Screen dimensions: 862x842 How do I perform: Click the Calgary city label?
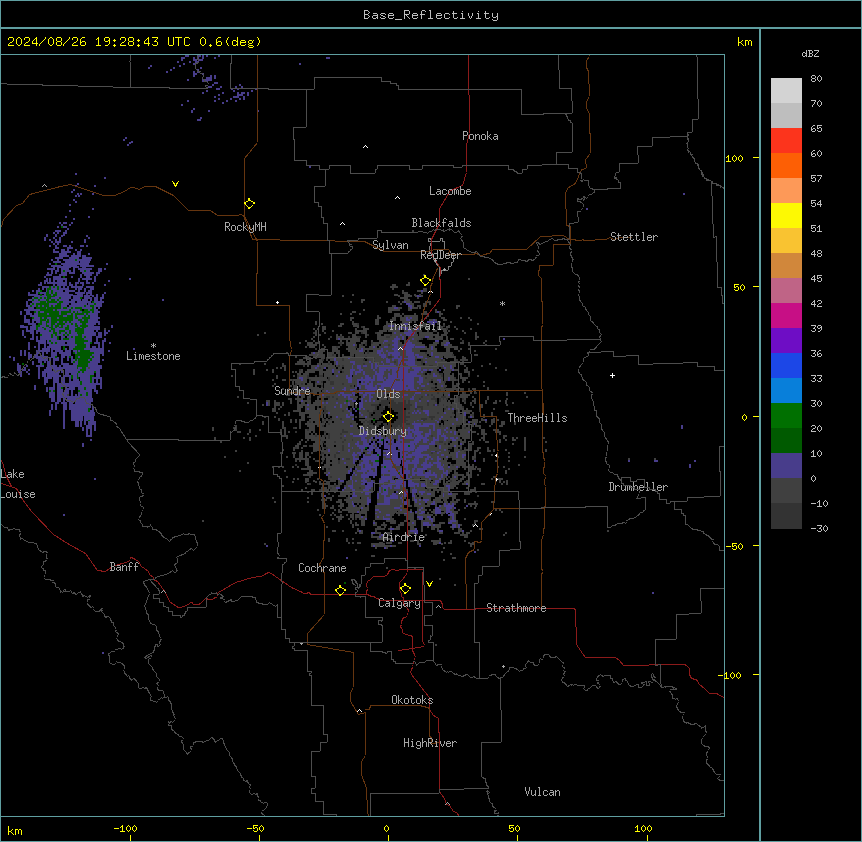tap(399, 603)
